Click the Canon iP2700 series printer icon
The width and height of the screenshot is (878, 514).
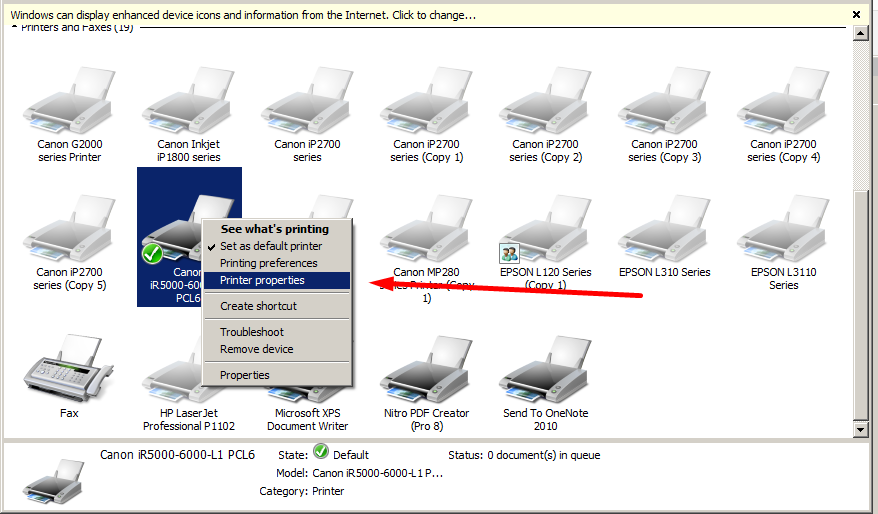[307, 101]
